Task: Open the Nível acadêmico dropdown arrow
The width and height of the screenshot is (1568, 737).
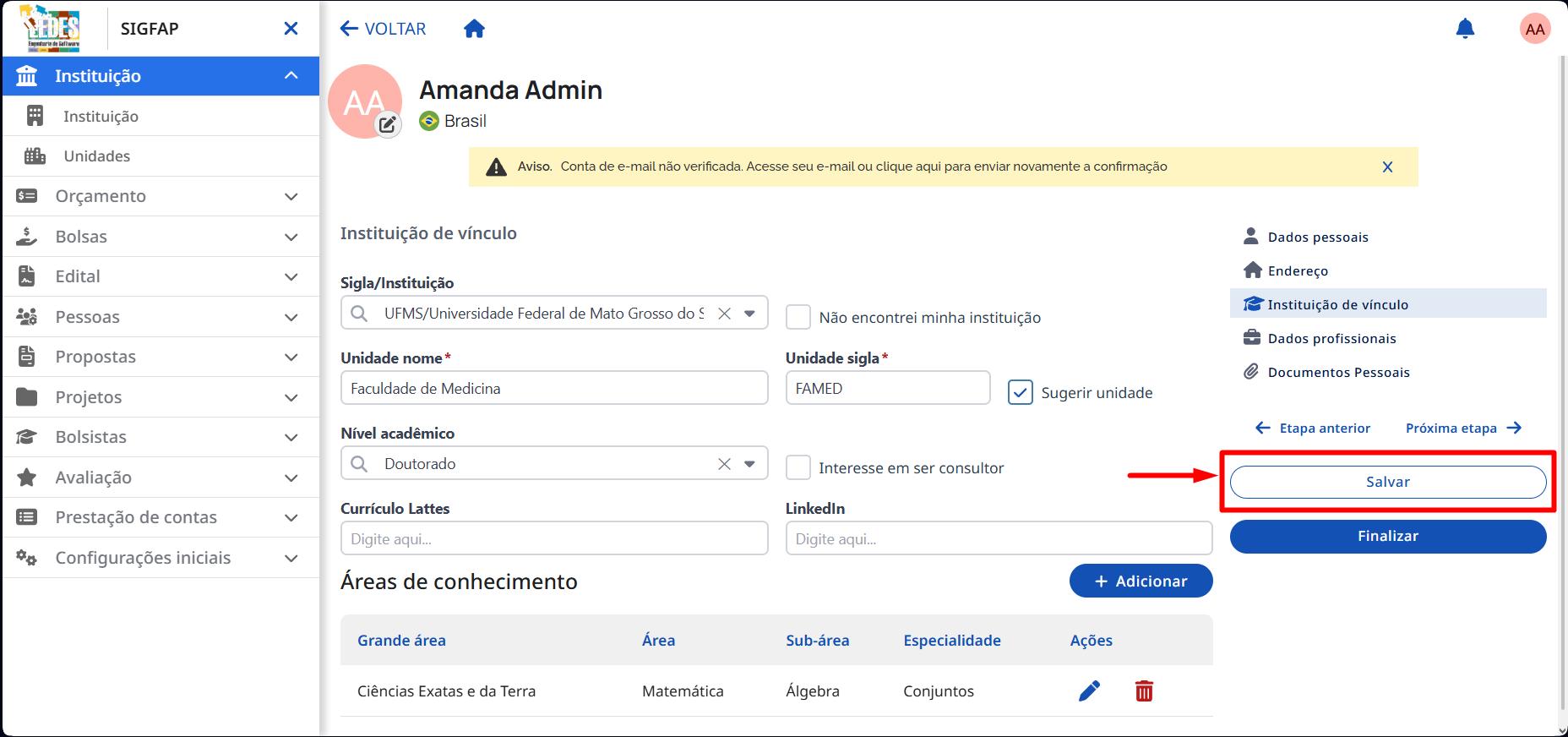Action: point(749,464)
